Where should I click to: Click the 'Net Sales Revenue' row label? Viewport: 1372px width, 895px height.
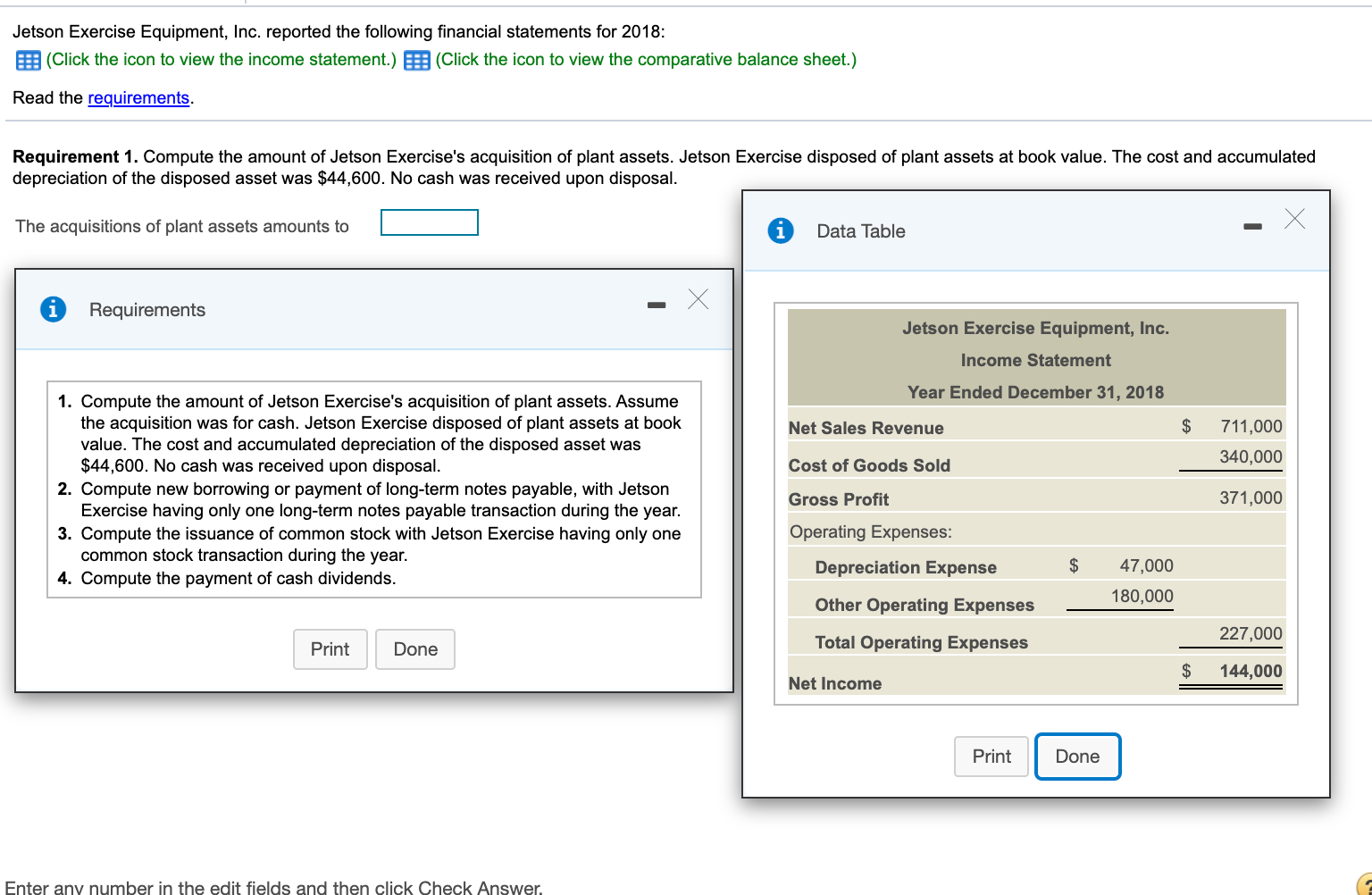866,429
